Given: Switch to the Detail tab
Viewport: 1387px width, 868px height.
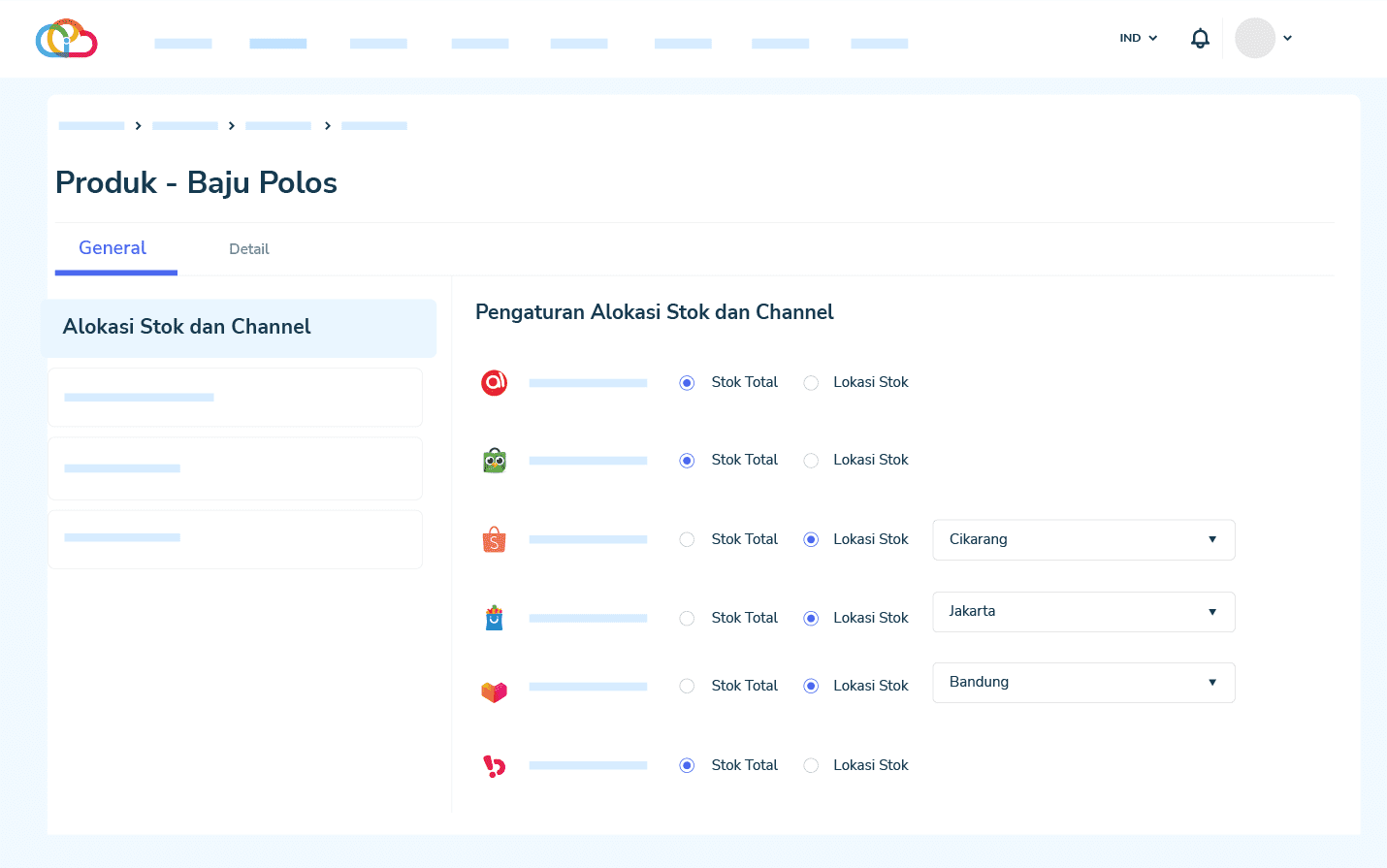Looking at the screenshot, I should (x=248, y=249).
